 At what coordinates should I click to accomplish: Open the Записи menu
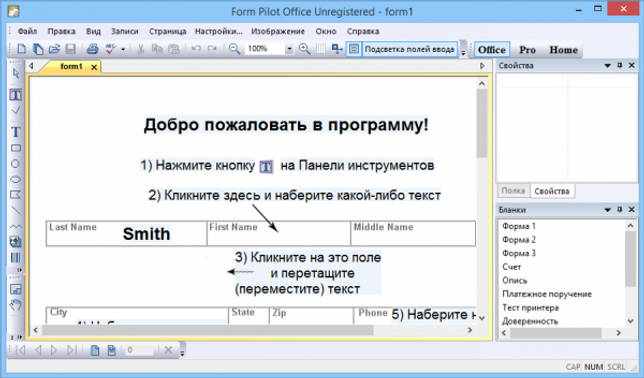pyautogui.click(x=124, y=31)
